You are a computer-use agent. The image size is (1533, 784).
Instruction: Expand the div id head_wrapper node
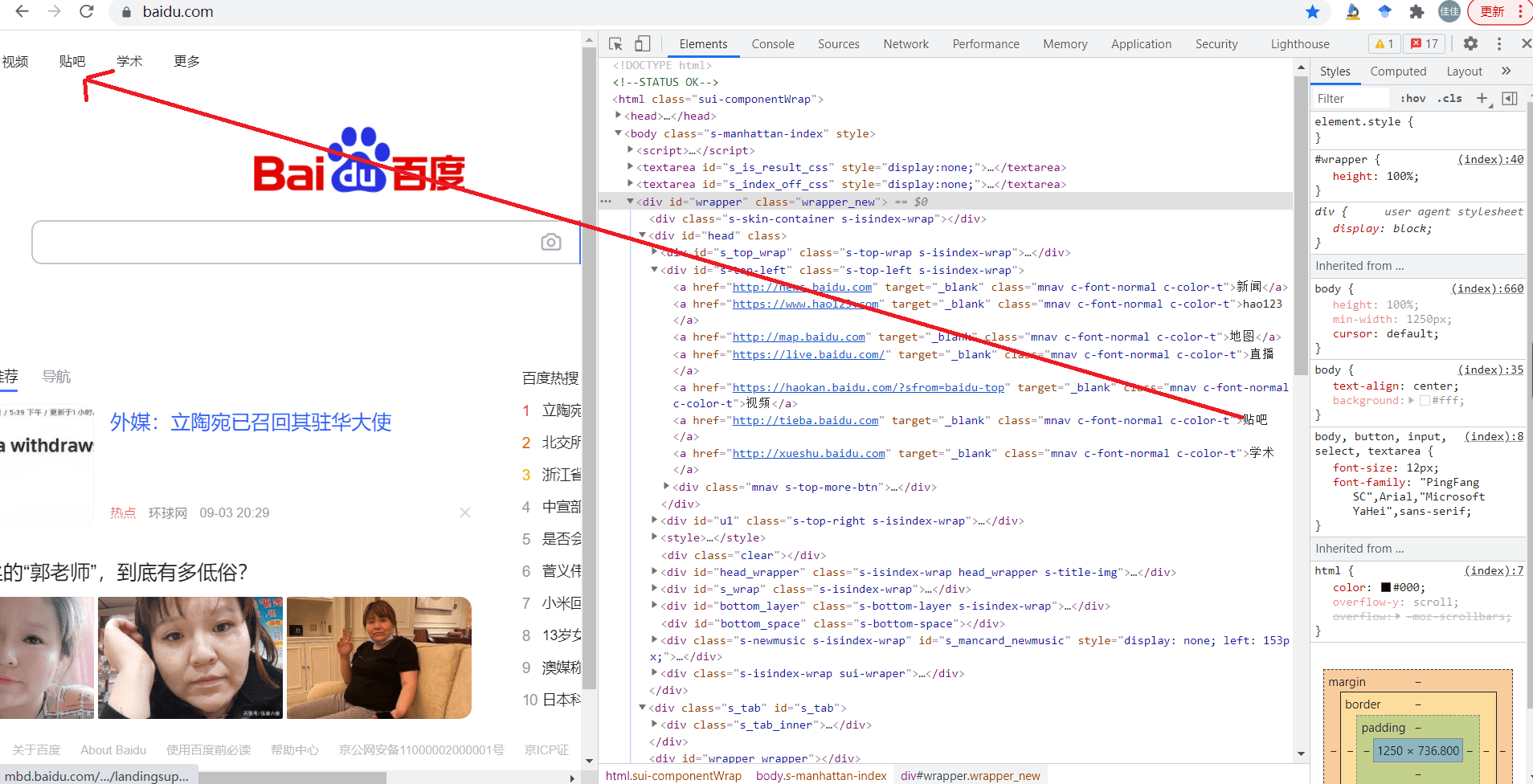tap(654, 572)
